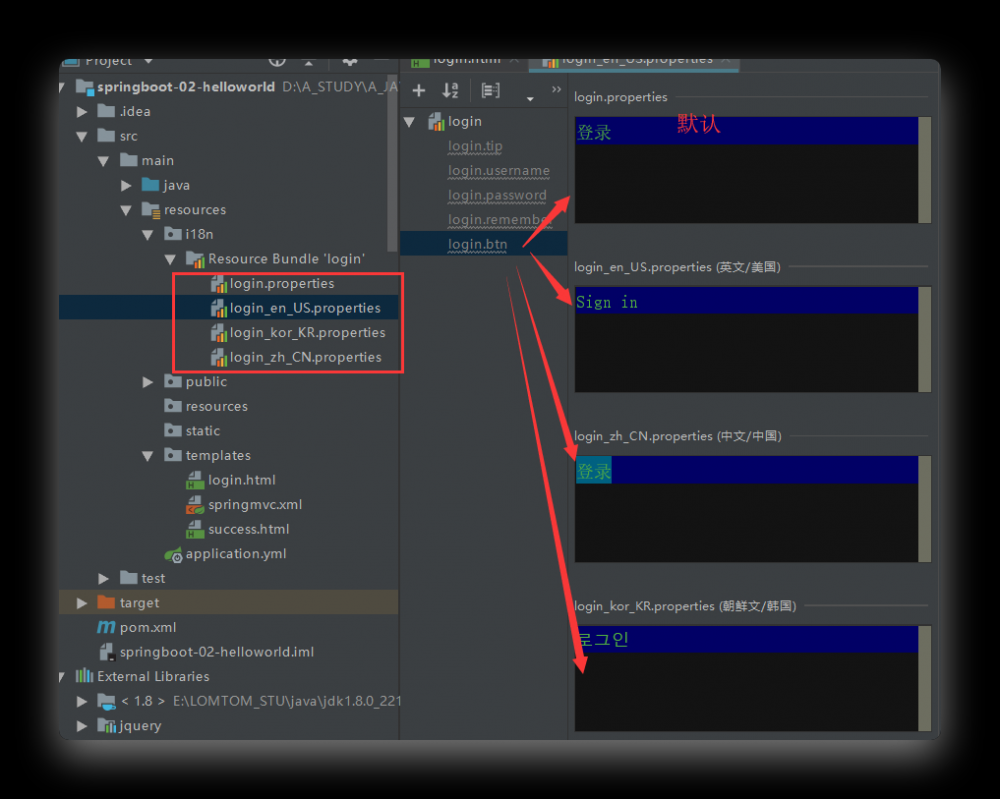1000x799 pixels.
Task: Click in the login.properties default value field
Action: point(746,170)
